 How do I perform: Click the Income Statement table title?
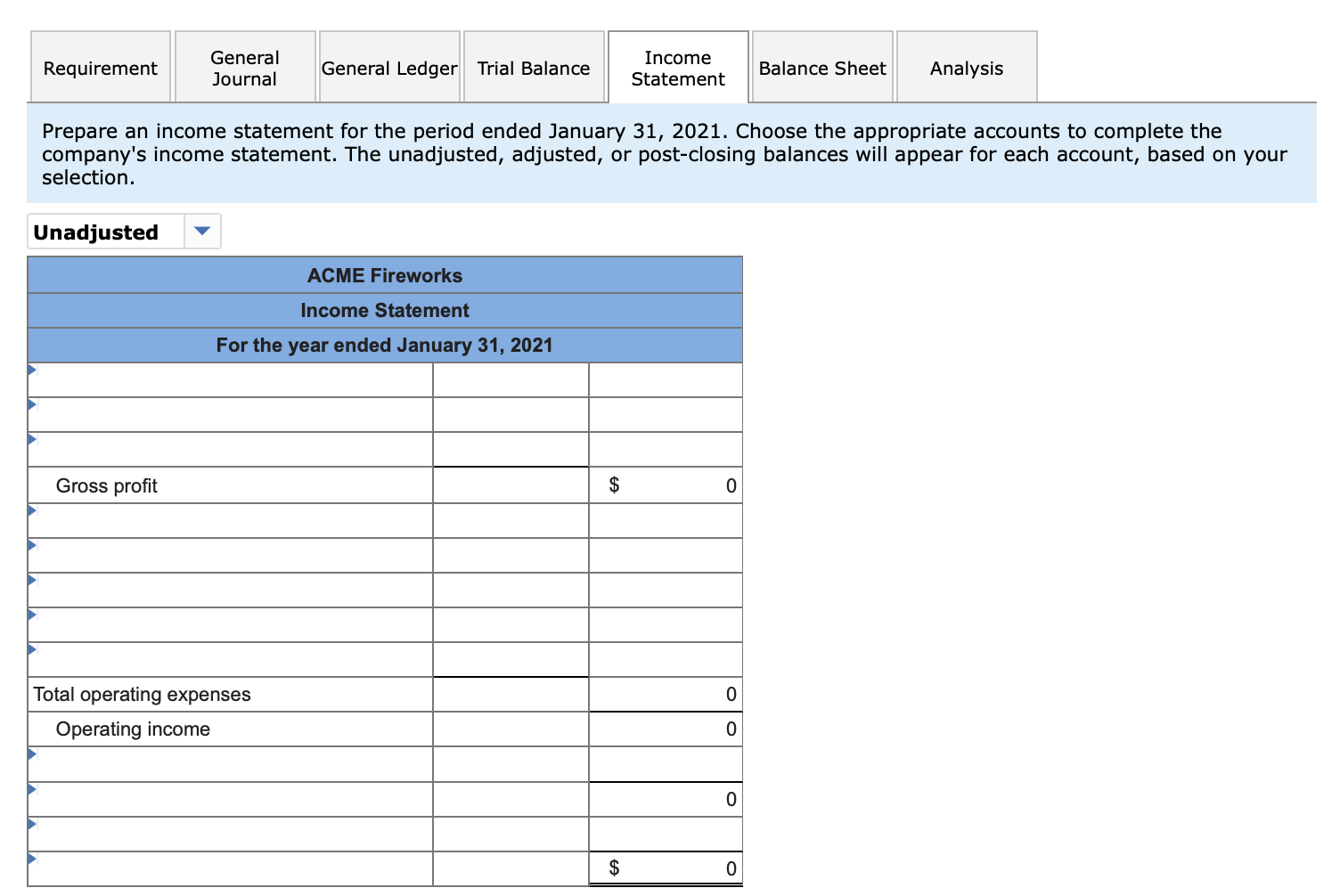385,310
